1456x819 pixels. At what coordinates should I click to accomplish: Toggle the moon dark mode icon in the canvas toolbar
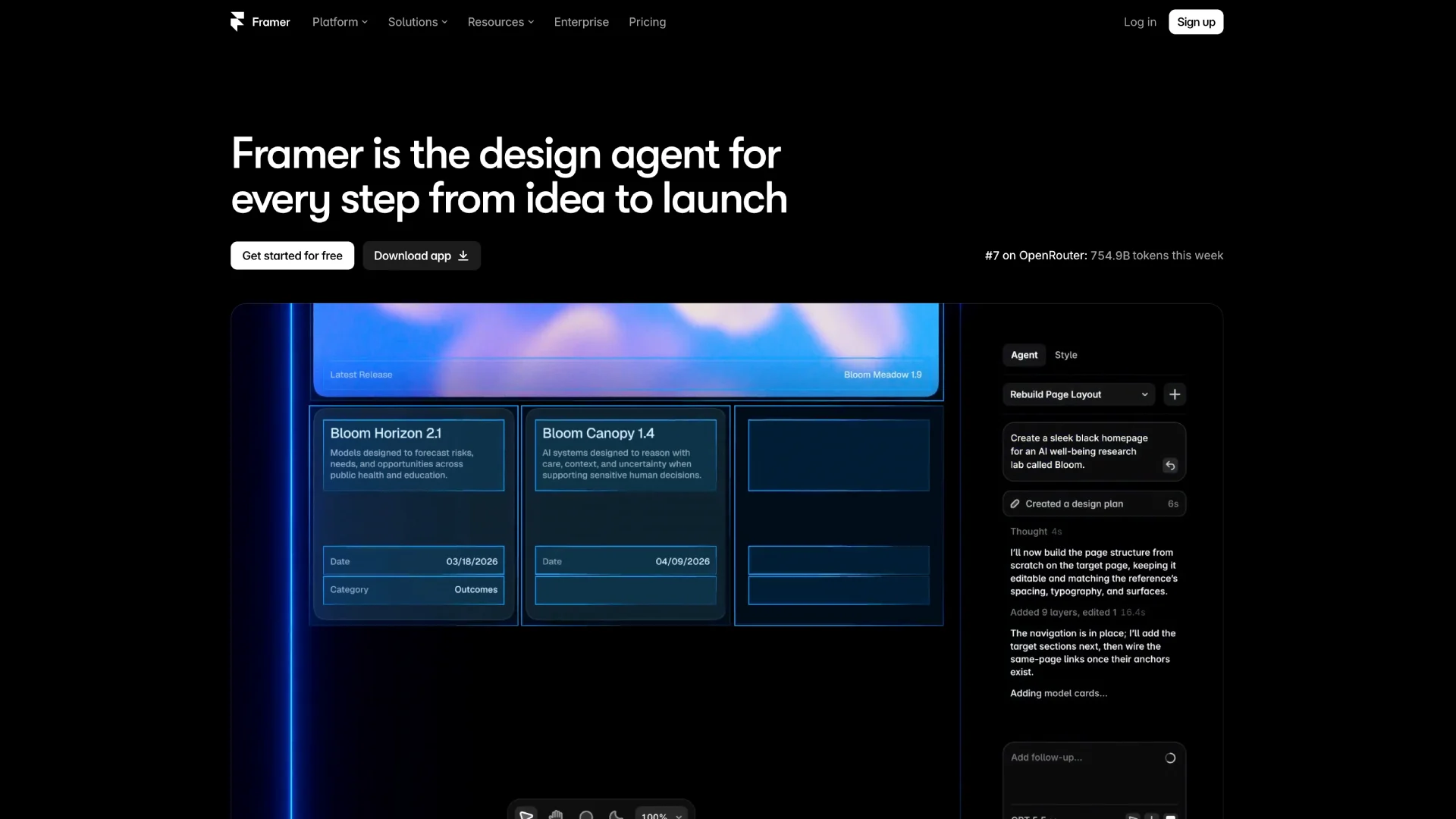tap(616, 815)
